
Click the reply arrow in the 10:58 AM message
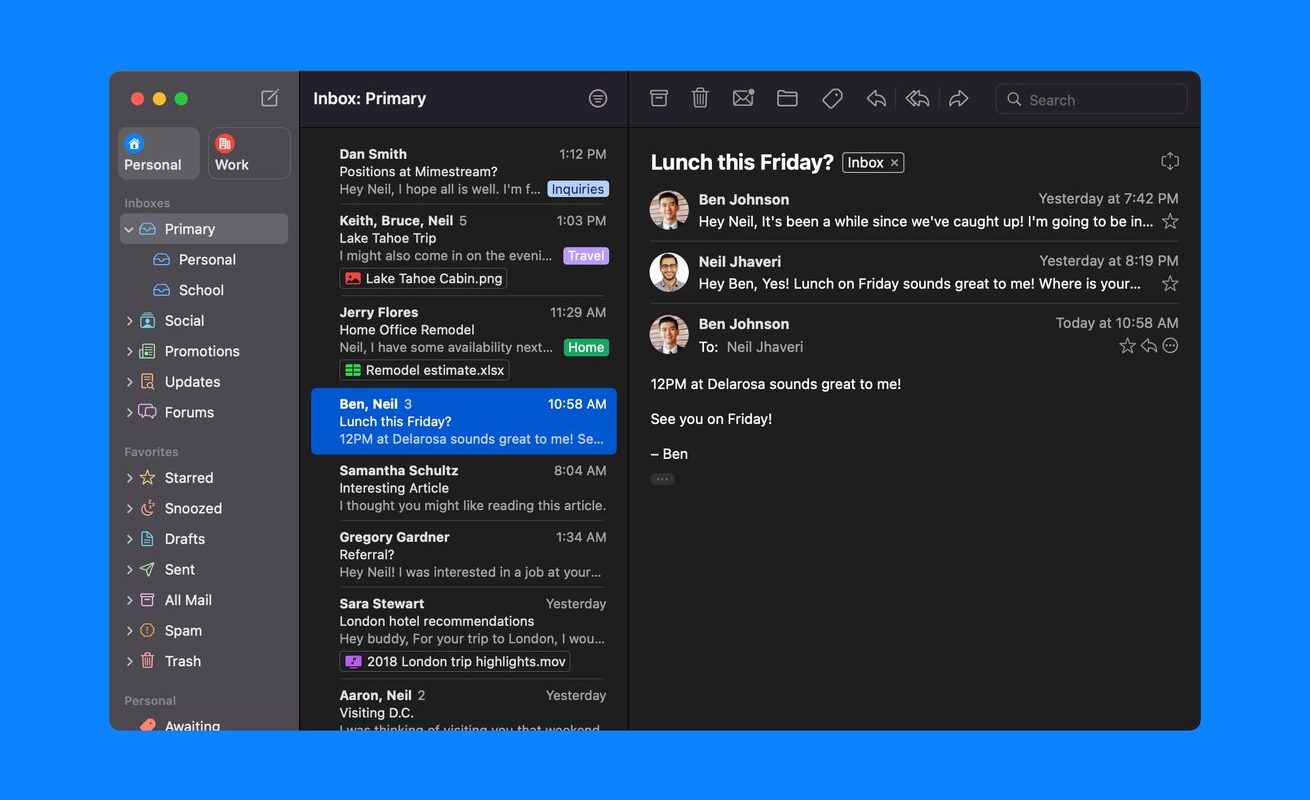(1149, 346)
